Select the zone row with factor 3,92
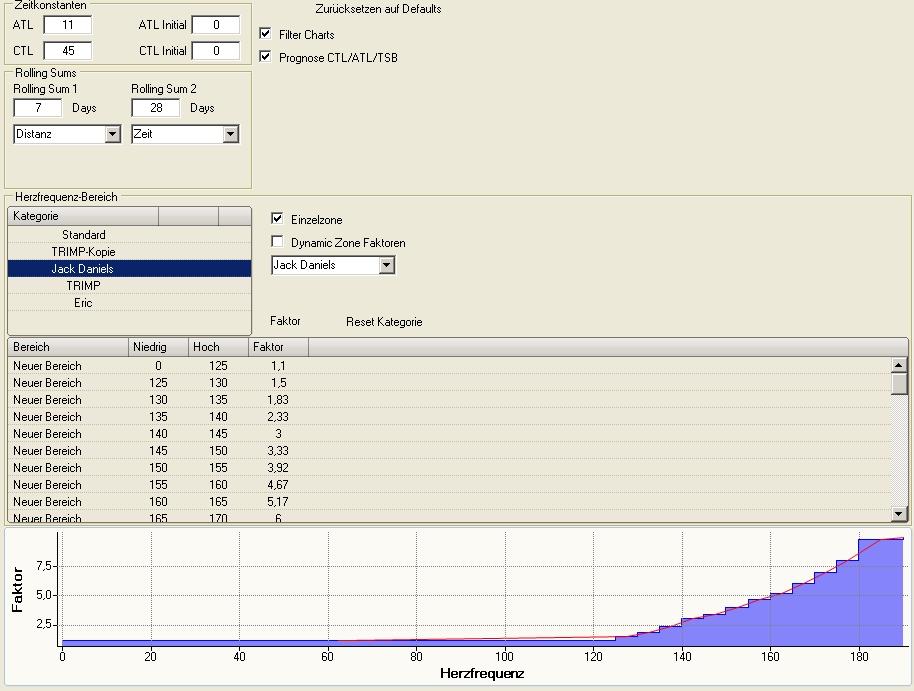This screenshot has height=691, width=914. click(449, 468)
